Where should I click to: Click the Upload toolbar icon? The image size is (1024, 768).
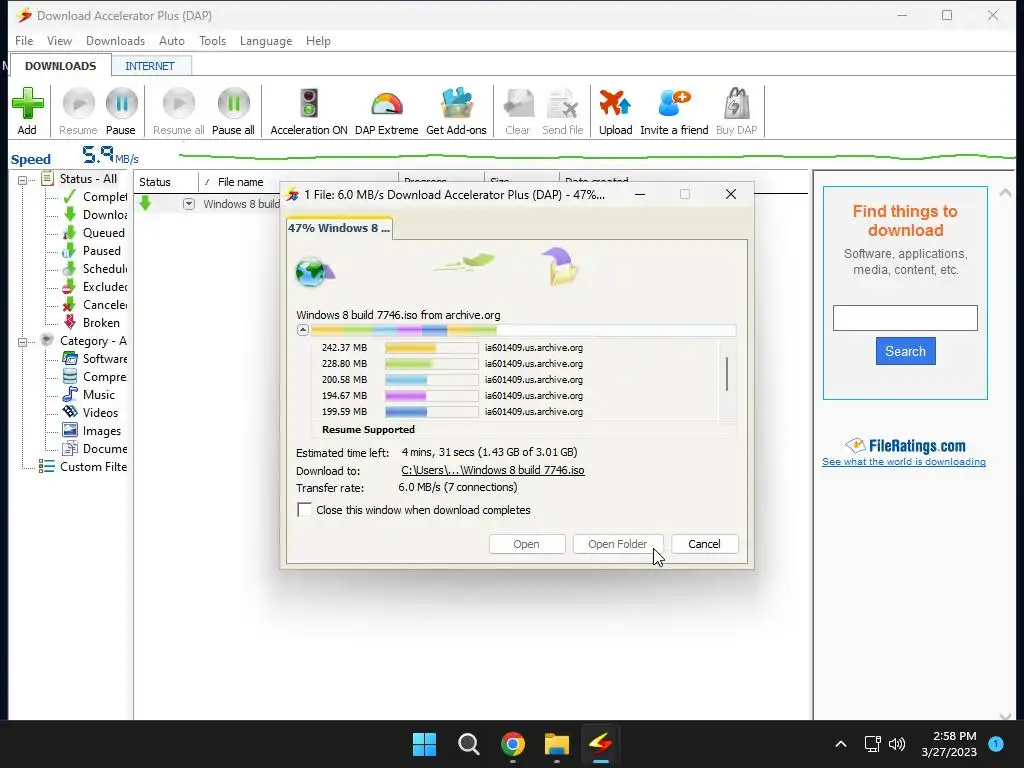615,104
